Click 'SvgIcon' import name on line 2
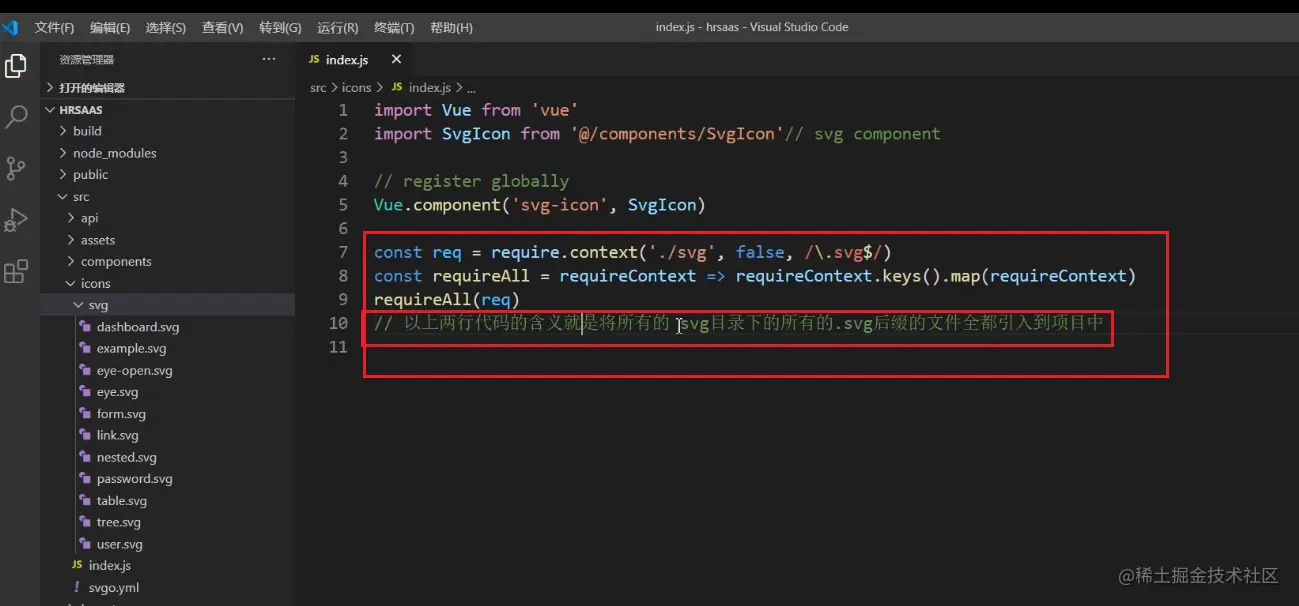Image resolution: width=1299 pixels, height=606 pixels. tap(476, 134)
